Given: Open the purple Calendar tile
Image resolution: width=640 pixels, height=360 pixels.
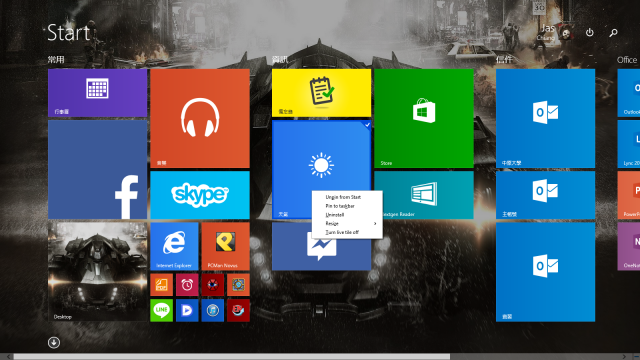Looking at the screenshot, I should click(98, 93).
